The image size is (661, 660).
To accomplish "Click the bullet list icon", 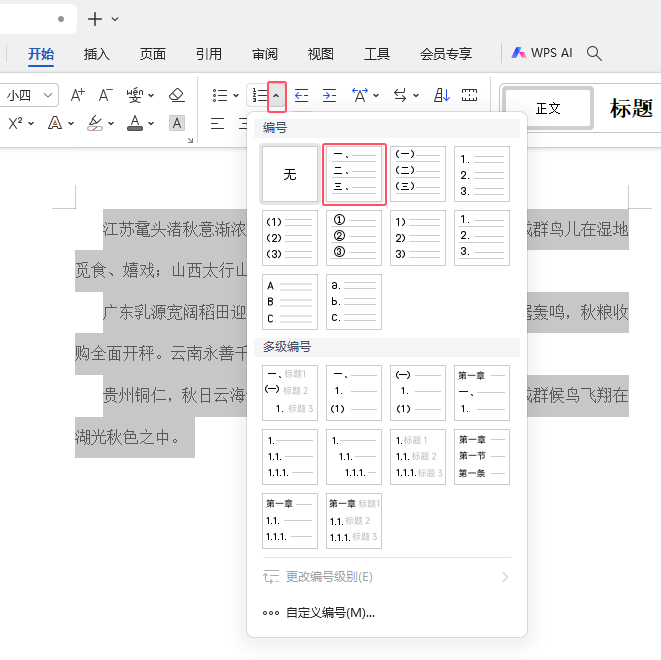I will pos(220,96).
